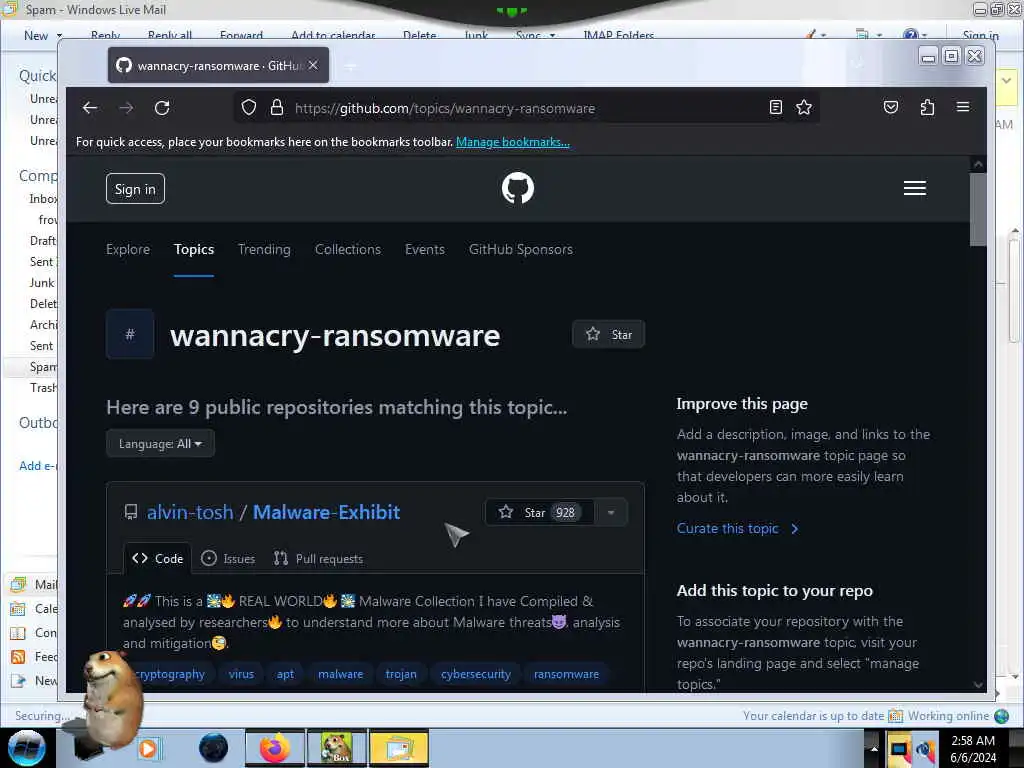Click the page scrollbar down arrow
Image resolution: width=1024 pixels, height=768 pixels.
(978, 684)
